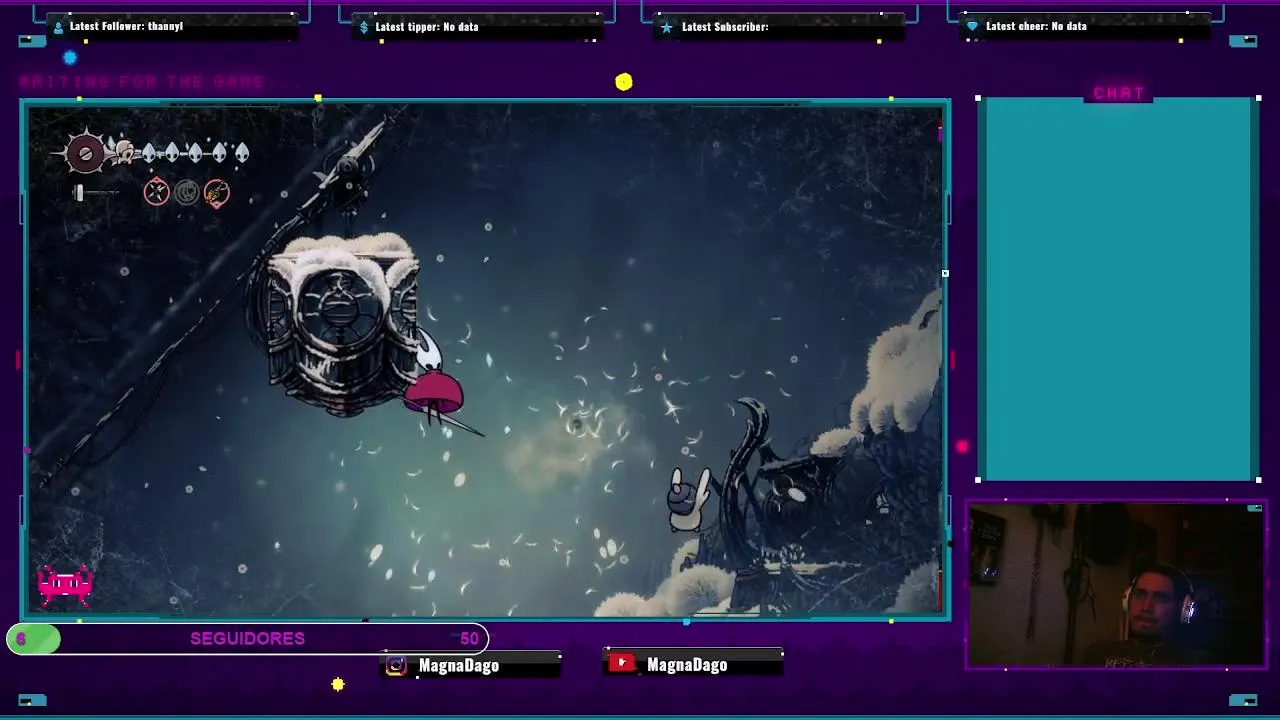Click the pink space invader icon
1280x720 pixels.
[66, 584]
